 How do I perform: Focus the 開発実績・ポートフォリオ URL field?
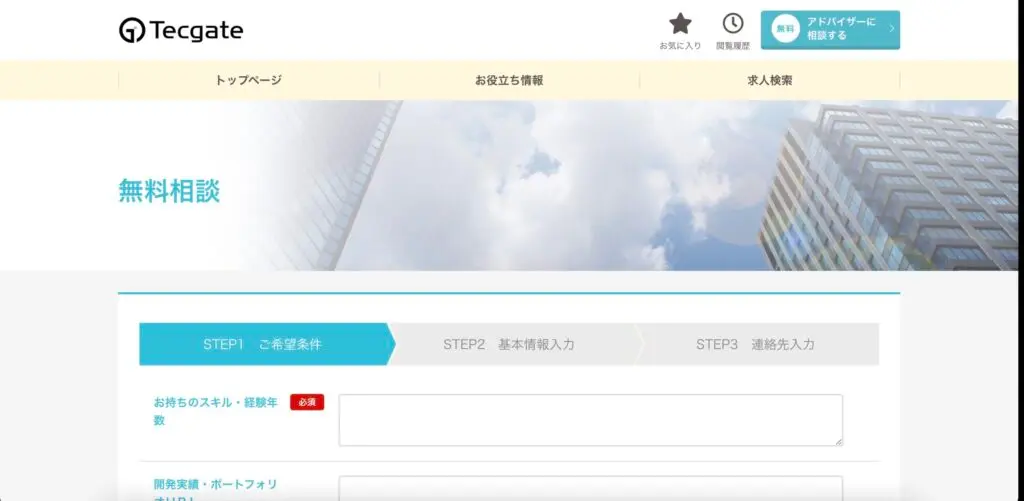click(x=590, y=488)
